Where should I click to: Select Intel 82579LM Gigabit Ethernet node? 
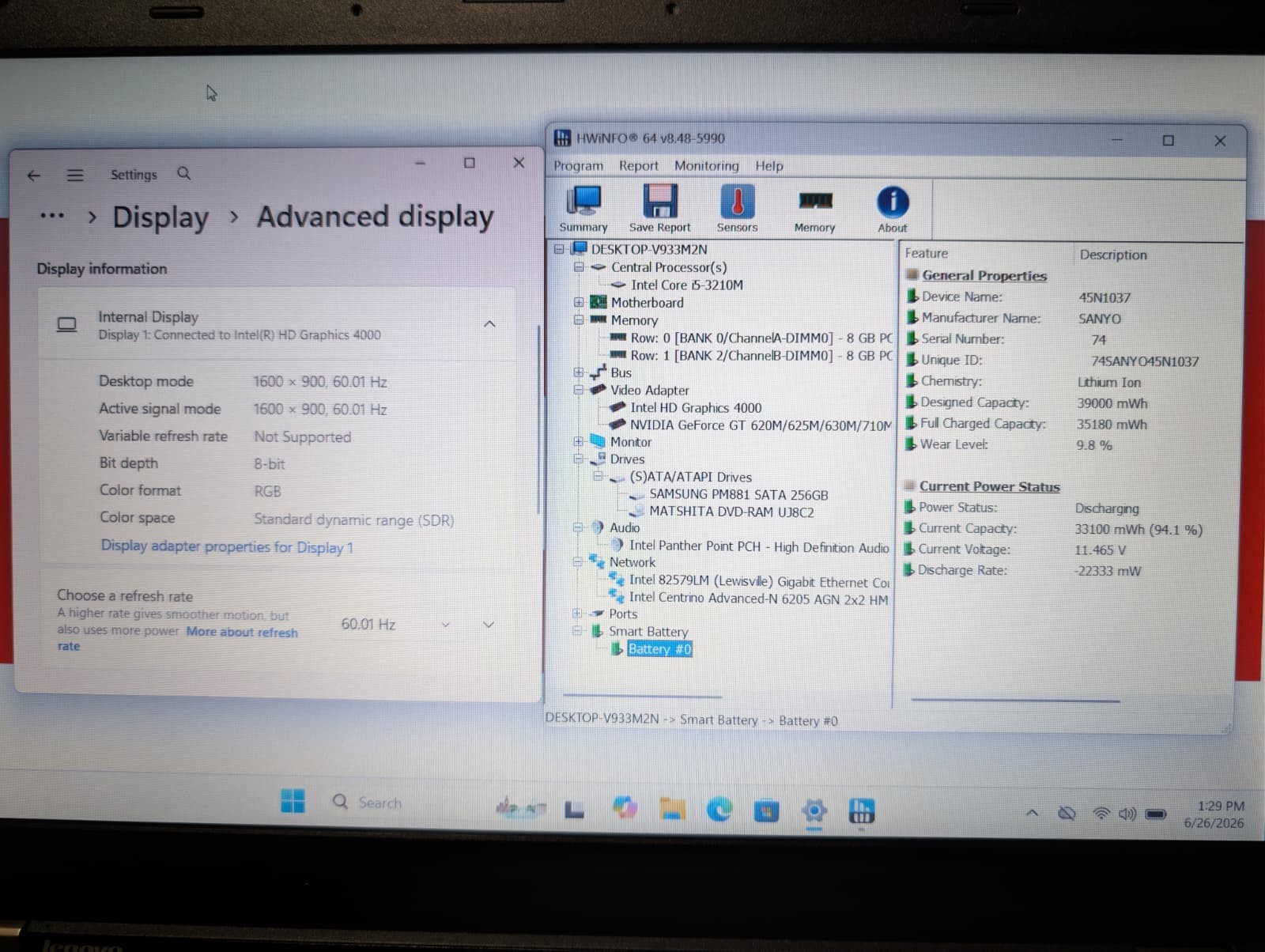tap(759, 581)
